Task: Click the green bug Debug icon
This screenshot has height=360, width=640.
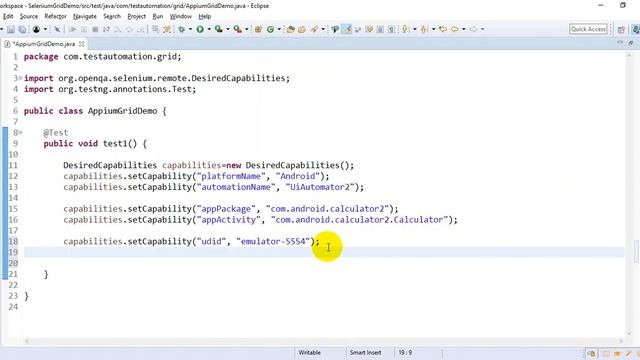Action: click(181, 29)
